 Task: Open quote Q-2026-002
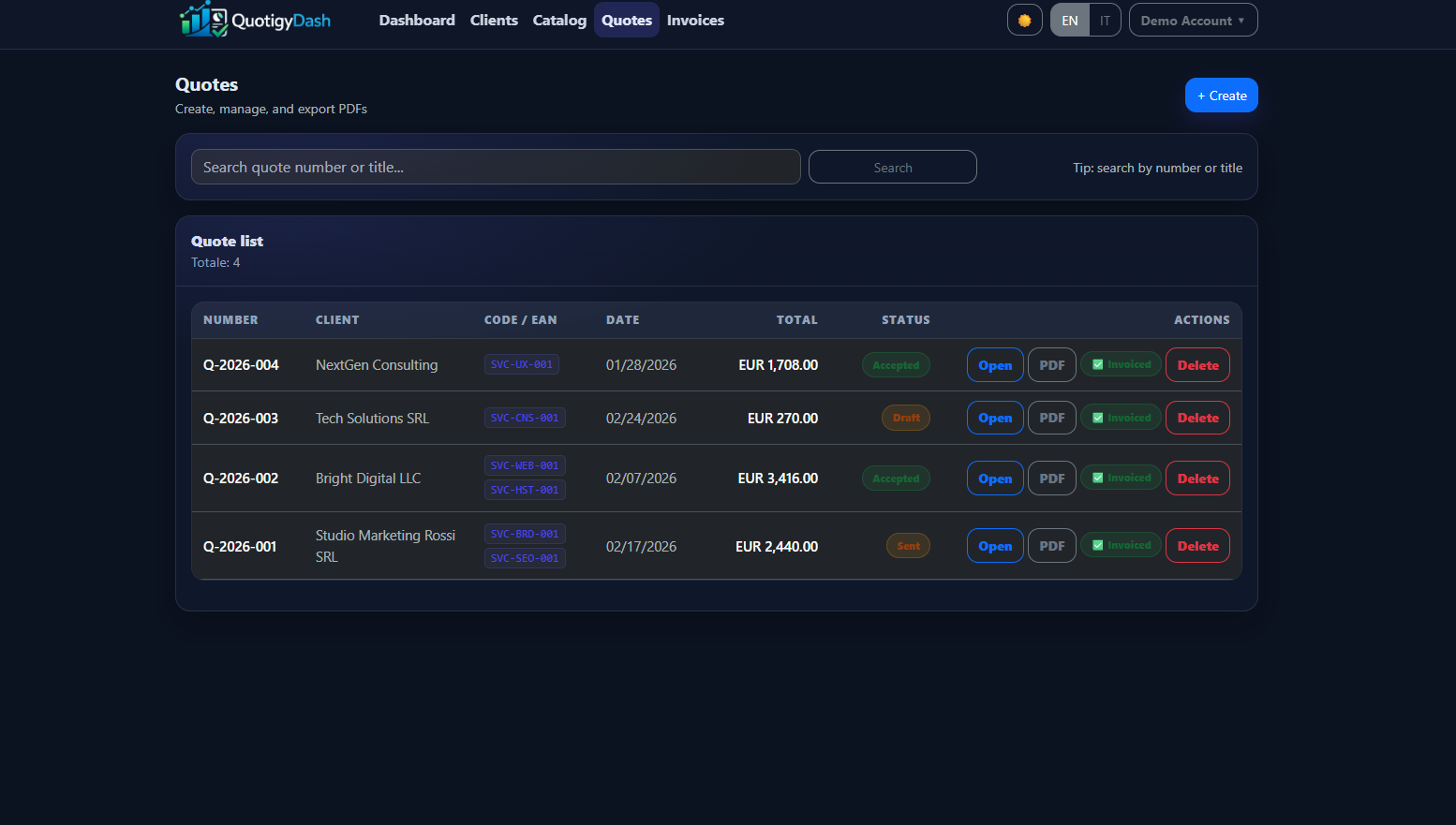pyautogui.click(x=995, y=479)
